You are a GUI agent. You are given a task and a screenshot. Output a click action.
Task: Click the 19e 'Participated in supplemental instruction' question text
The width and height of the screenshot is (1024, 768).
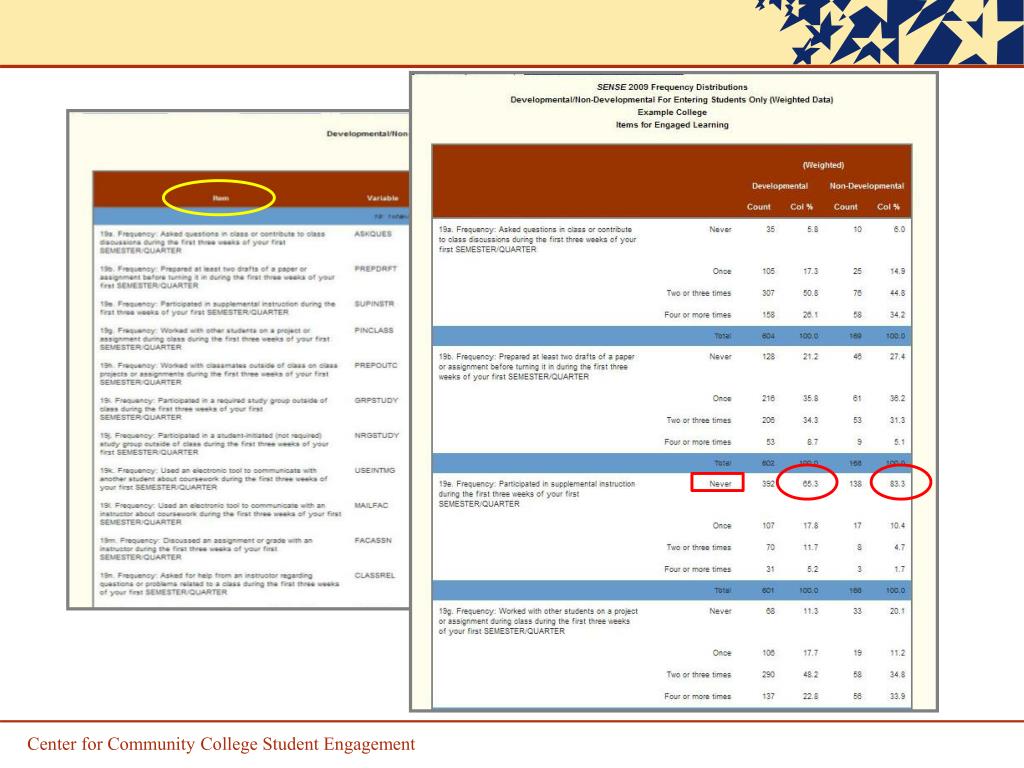pos(537,494)
